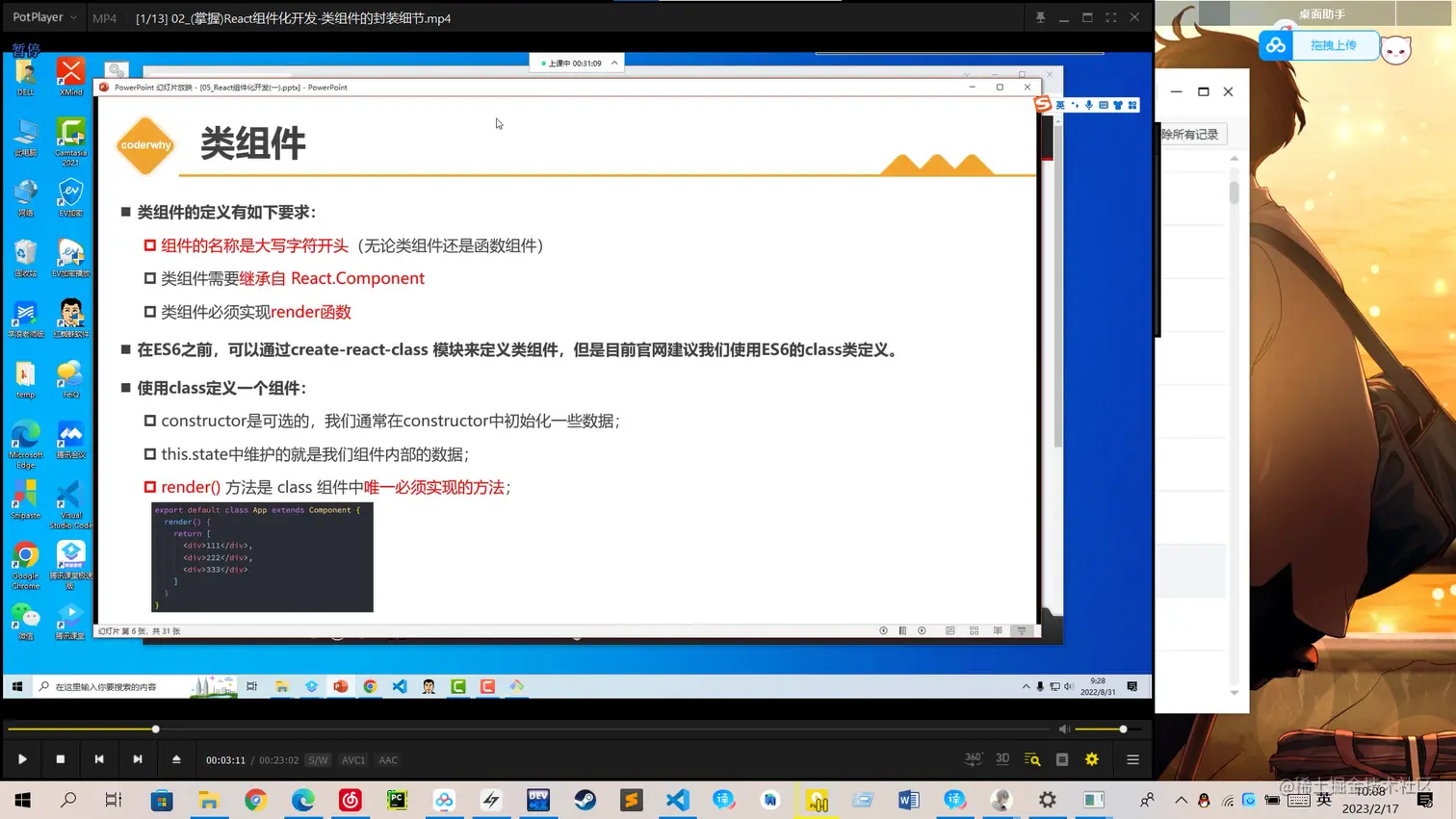Open the PotPlayer main menu dropdown
Viewport: 1456px width, 819px height.
tap(44, 17)
